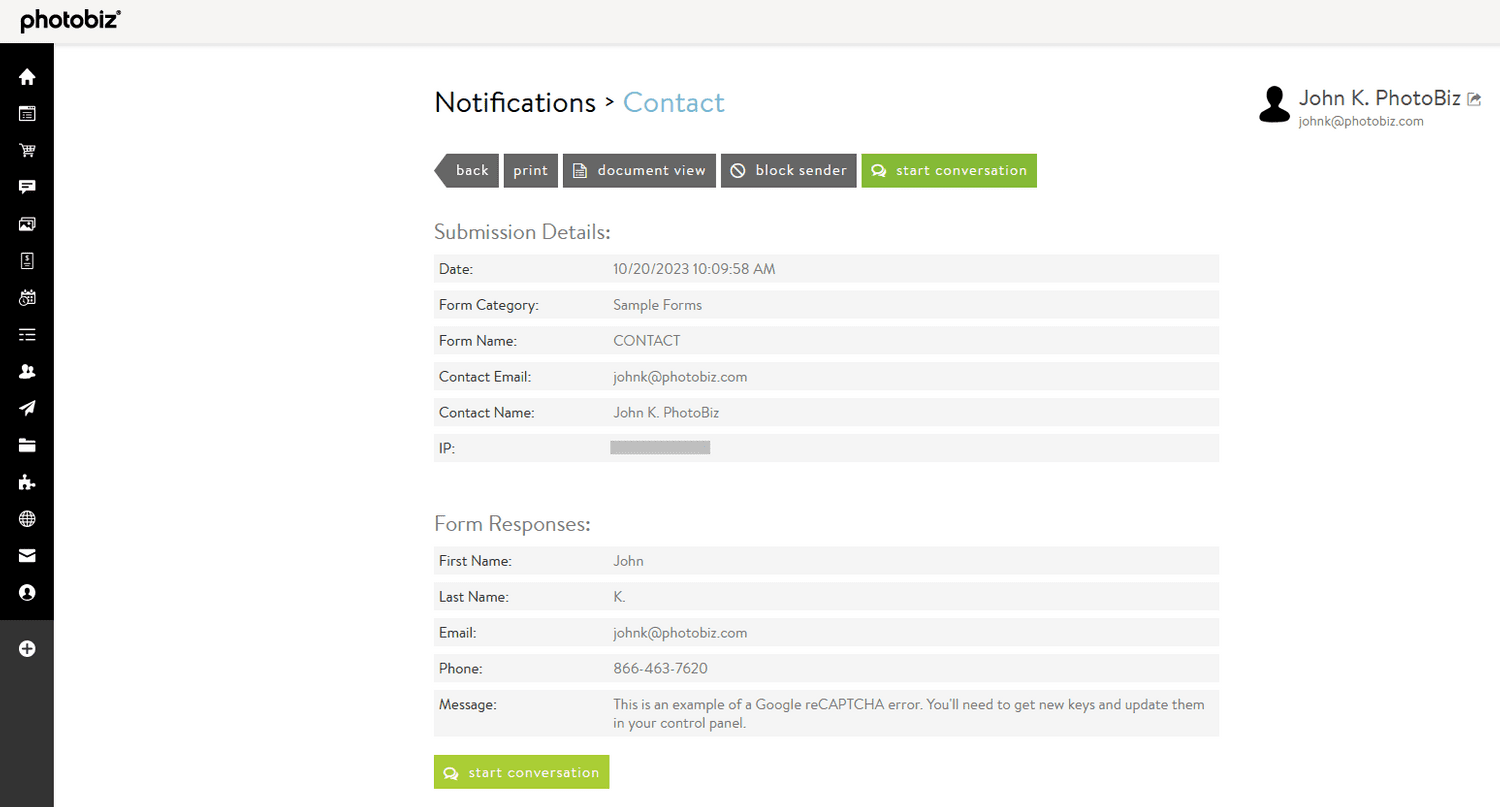Switch to document view
The image size is (1500, 807).
639,170
